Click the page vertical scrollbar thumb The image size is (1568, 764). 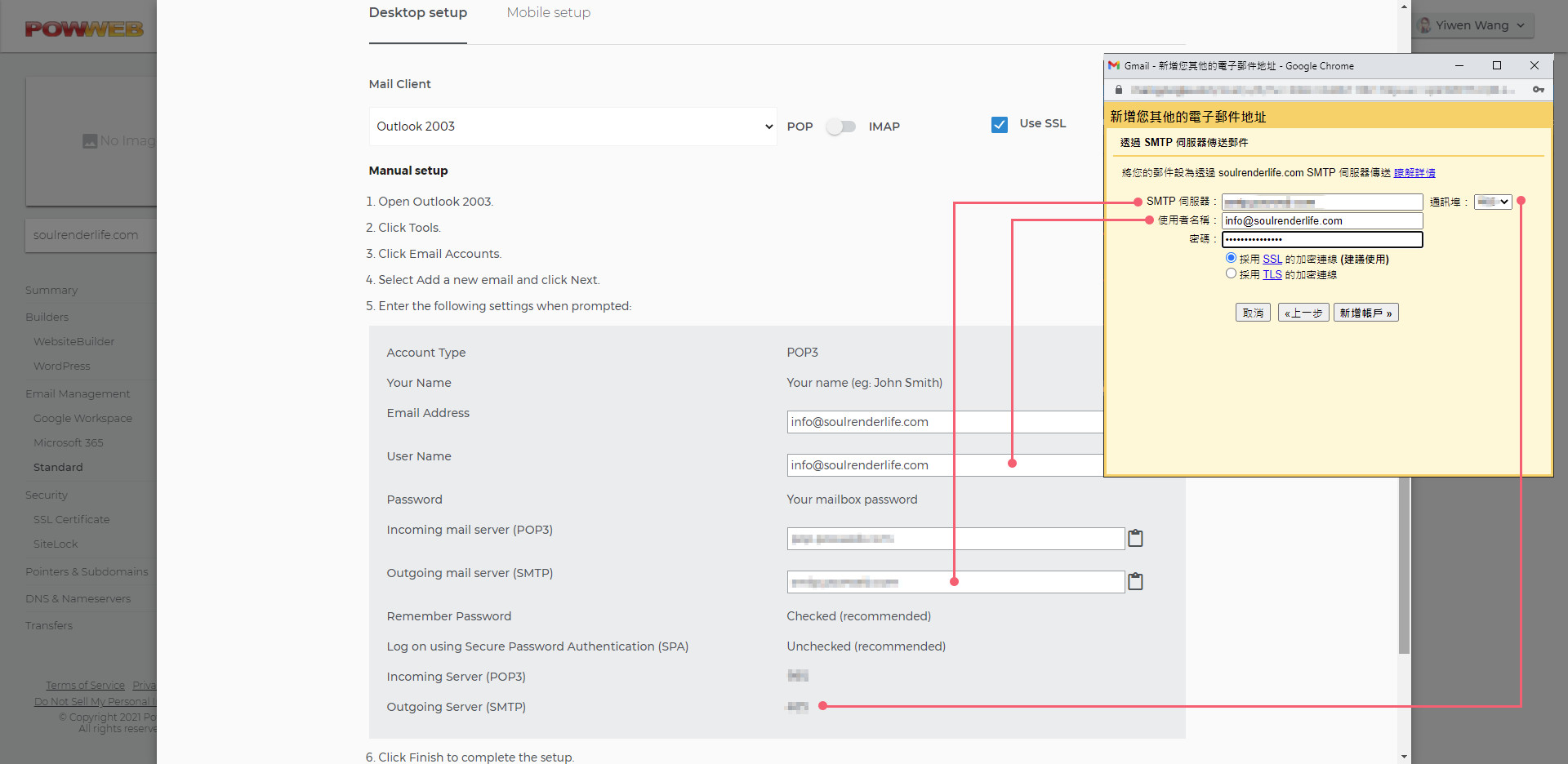[1405, 565]
